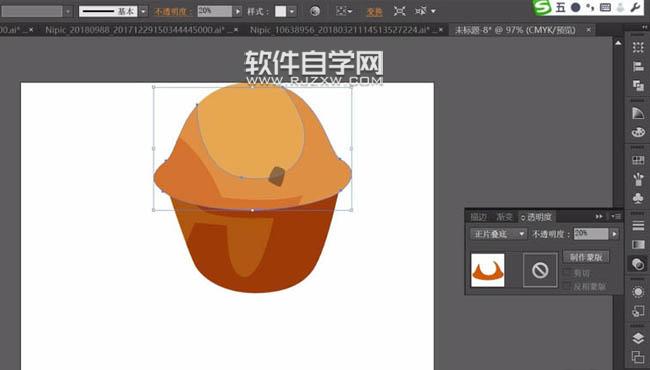Select the 未标题-8 document tab
Viewport: 650px width, 370px height.
click(x=515, y=30)
